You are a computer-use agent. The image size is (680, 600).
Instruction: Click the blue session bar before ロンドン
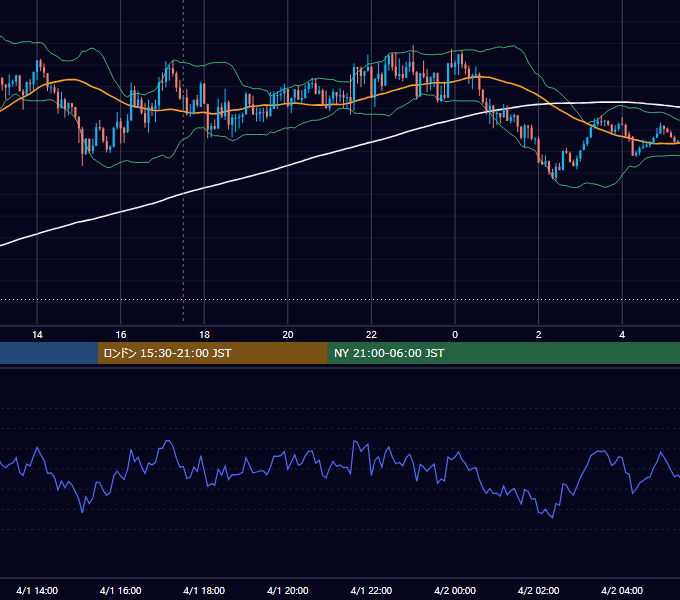tap(49, 353)
